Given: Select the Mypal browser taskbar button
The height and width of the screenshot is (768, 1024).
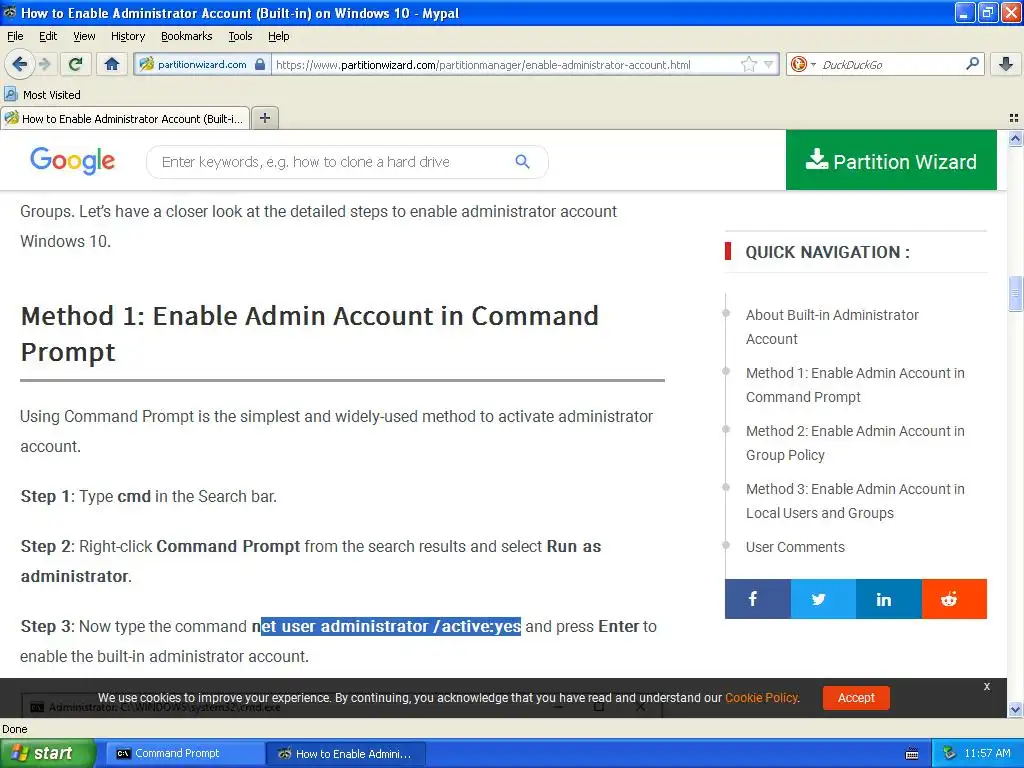Looking at the screenshot, I should [346, 754].
